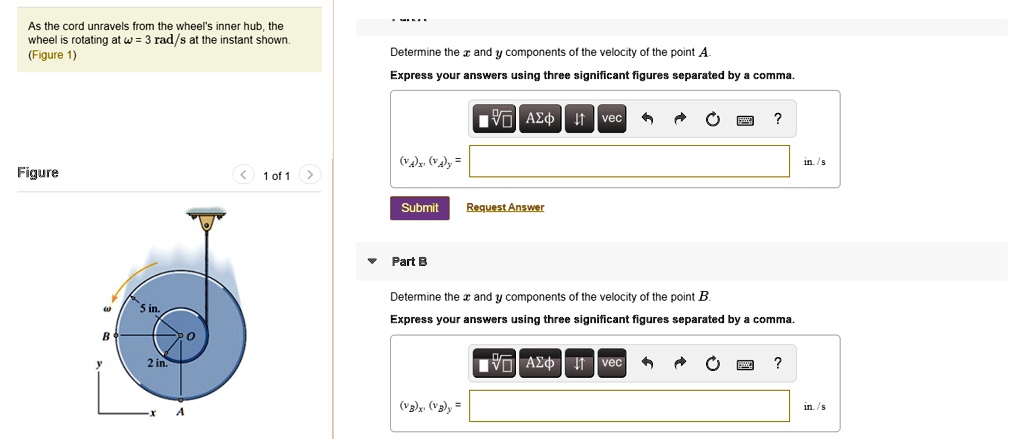Click the templates icon in Part B toolbar
1024x439 pixels.
click(x=495, y=364)
